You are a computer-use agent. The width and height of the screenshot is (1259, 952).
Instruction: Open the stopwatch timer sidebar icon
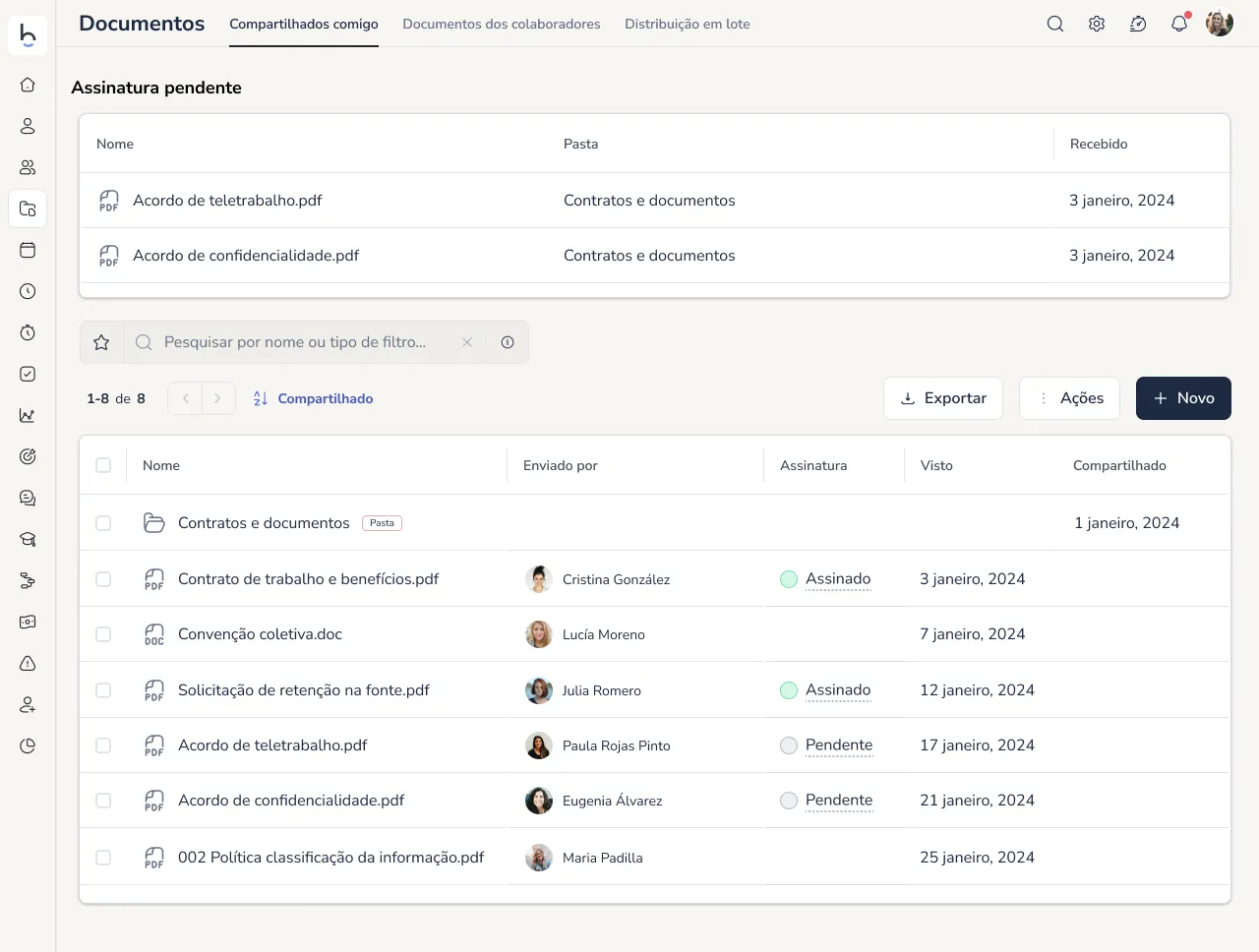pos(28,332)
